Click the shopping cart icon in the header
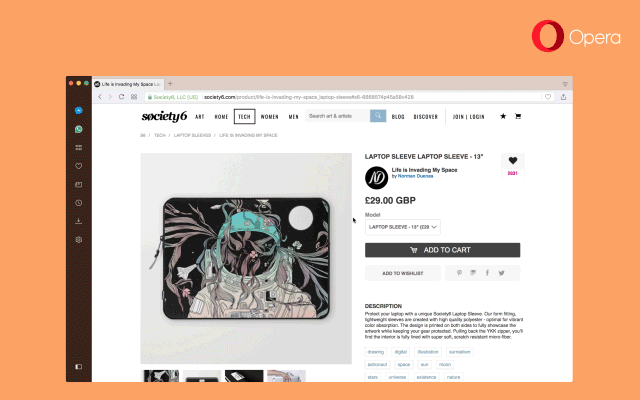This screenshot has height=400, width=640. point(518,116)
